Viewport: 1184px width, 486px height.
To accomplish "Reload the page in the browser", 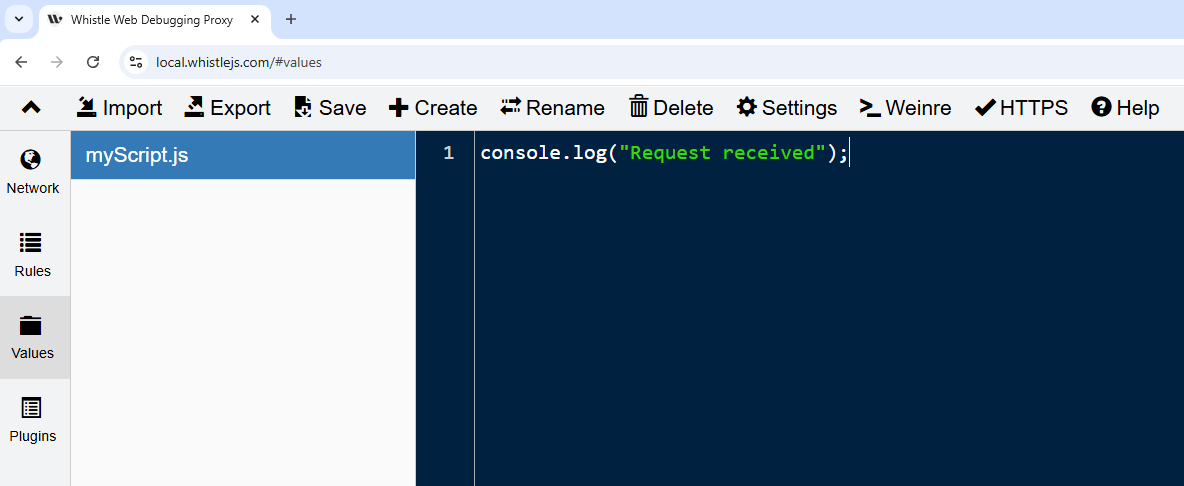I will (x=93, y=62).
